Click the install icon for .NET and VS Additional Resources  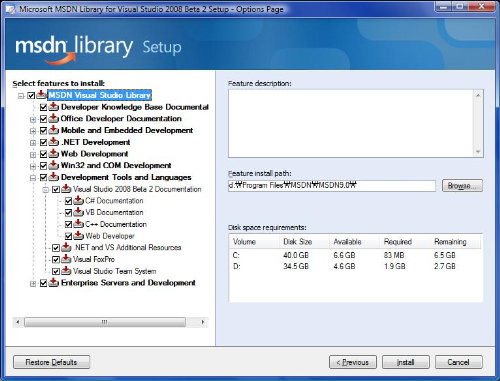[x=66, y=247]
